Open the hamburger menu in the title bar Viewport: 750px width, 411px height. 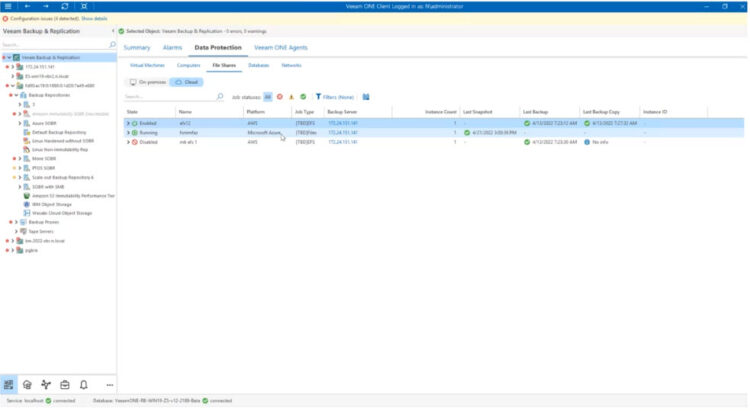(x=8, y=6)
